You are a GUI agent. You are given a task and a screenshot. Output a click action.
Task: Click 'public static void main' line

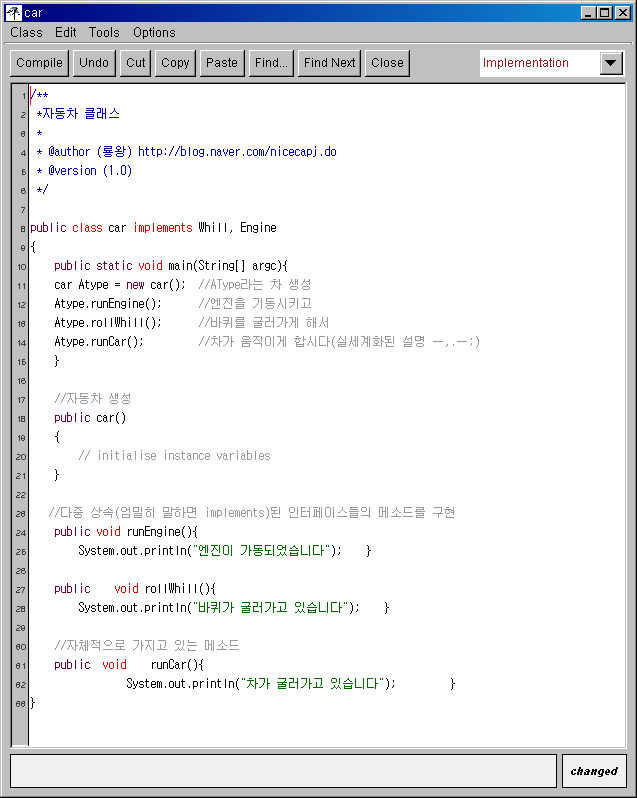pyautogui.click(x=171, y=266)
